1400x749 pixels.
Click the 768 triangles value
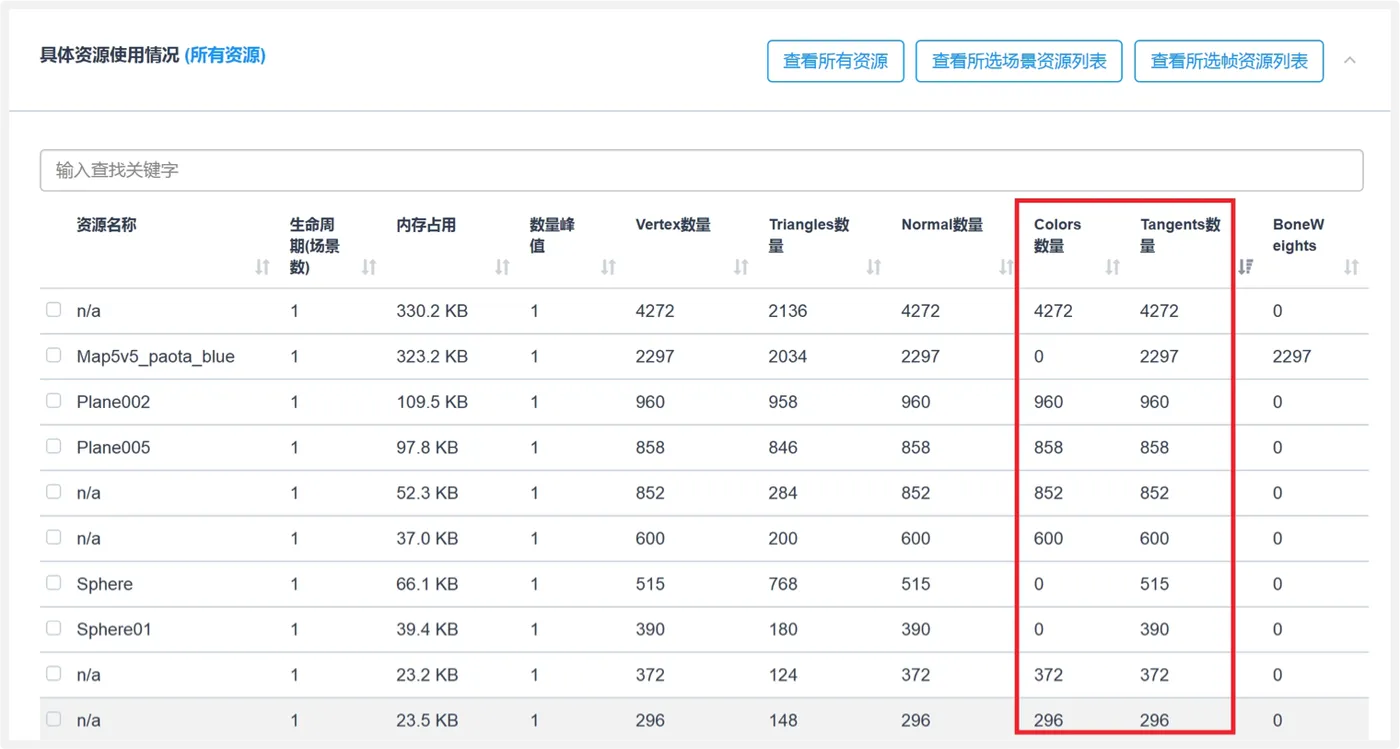point(783,584)
